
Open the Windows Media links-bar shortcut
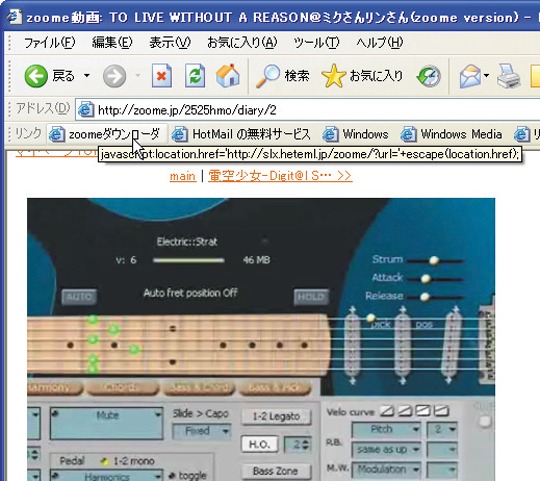[x=451, y=134]
